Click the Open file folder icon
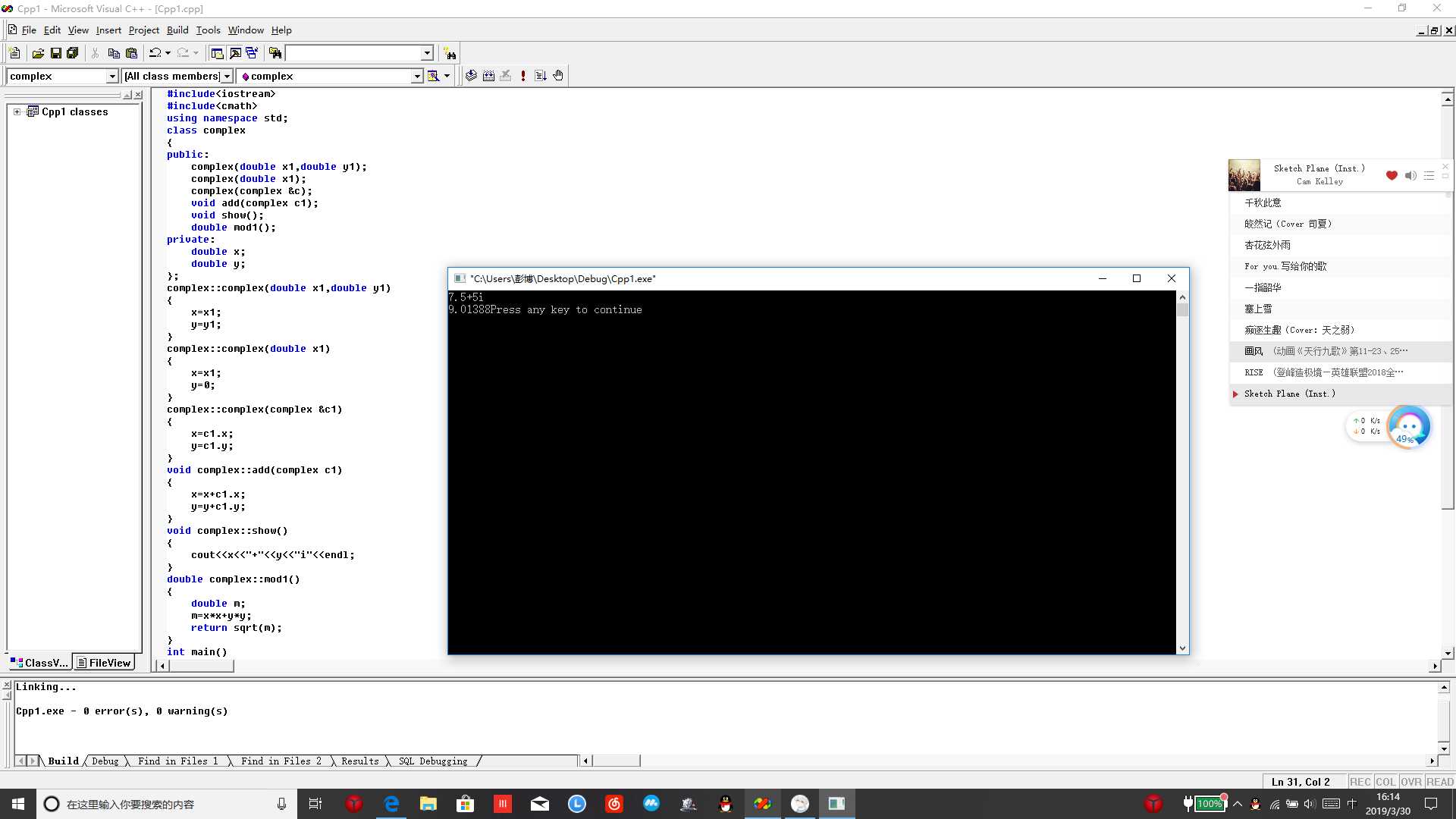Viewport: 1456px width, 819px height. tap(38, 53)
